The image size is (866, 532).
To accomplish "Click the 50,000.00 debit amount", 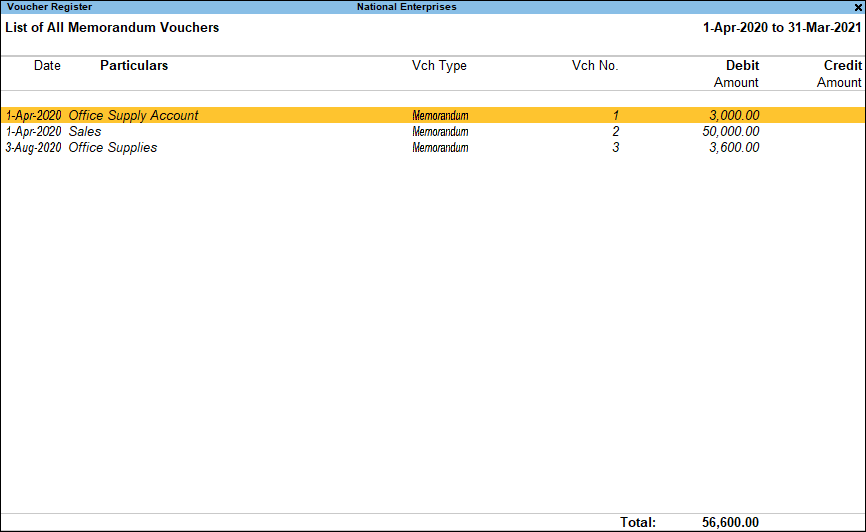I will point(731,131).
